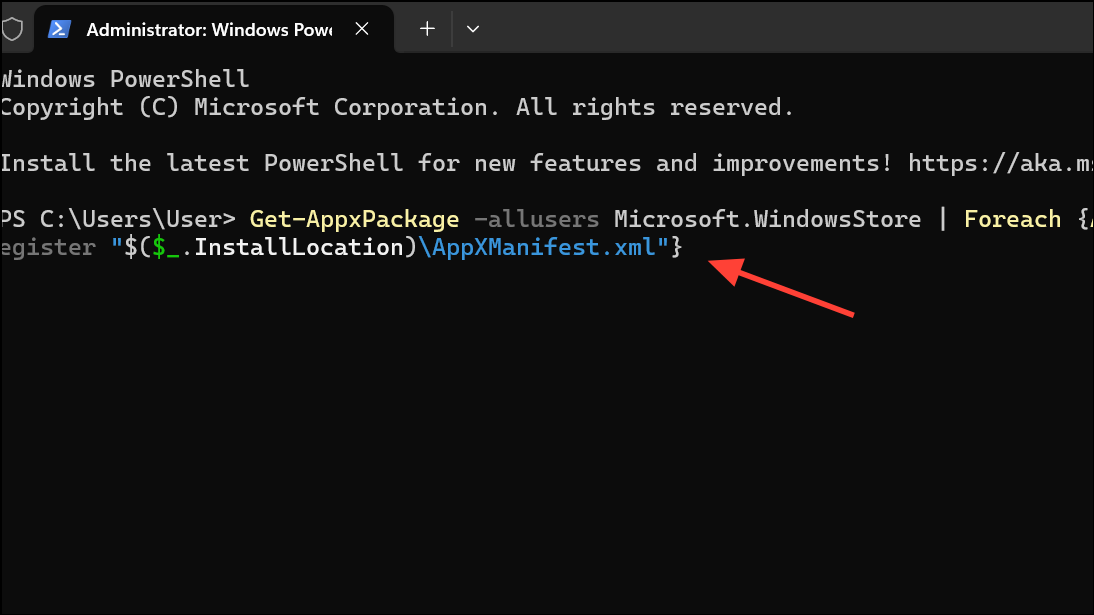This screenshot has height=615, width=1094.
Task: Place cursor after the closing curly brace
Action: [686, 247]
